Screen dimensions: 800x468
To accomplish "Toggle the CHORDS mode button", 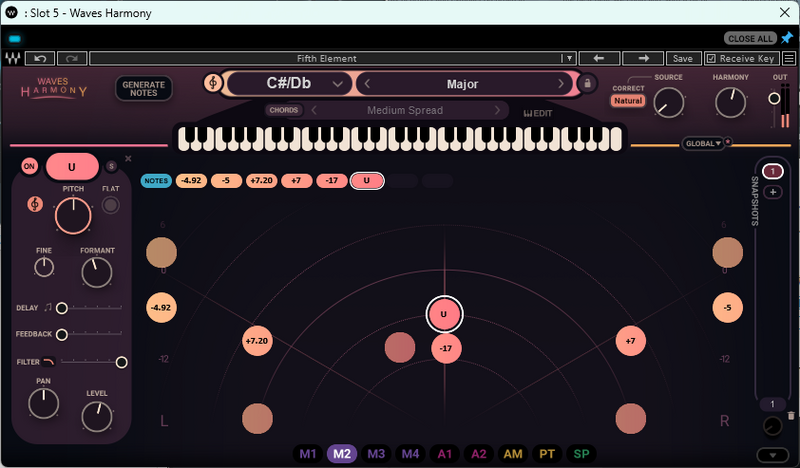I will pyautogui.click(x=284, y=110).
